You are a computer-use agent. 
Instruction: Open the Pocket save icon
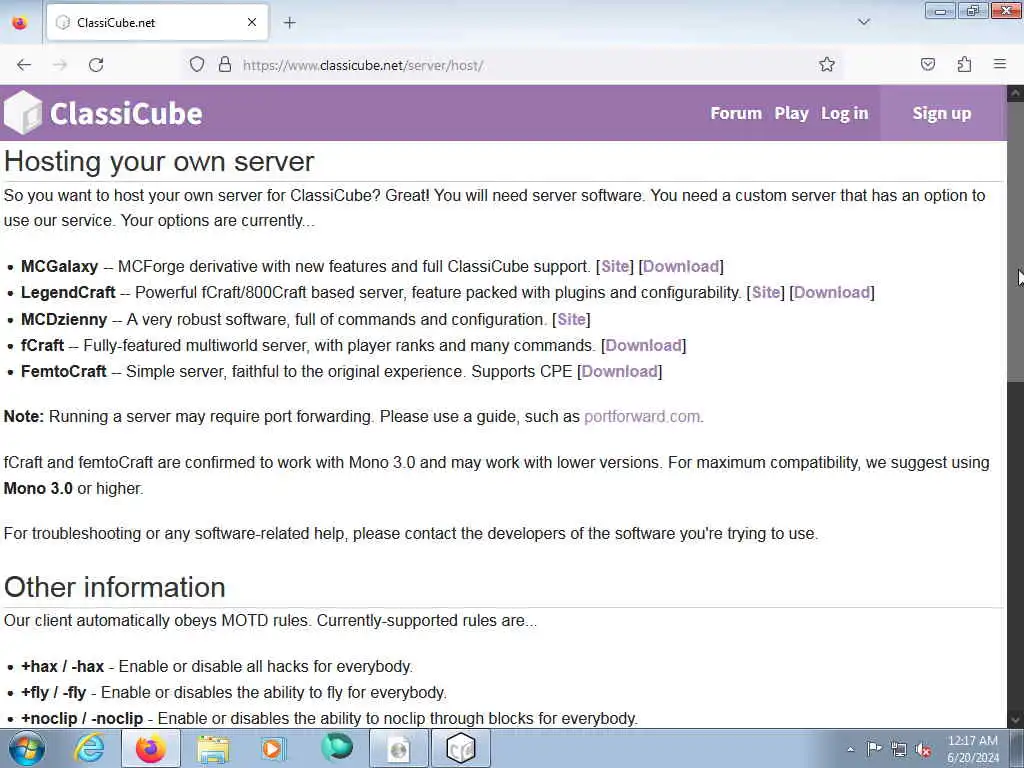pyautogui.click(x=928, y=65)
